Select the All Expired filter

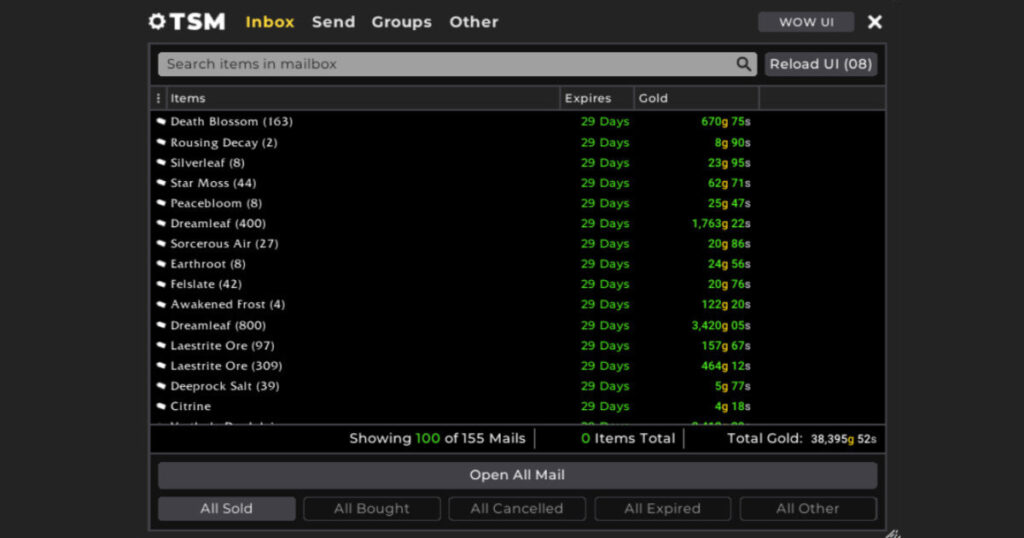[x=662, y=508]
